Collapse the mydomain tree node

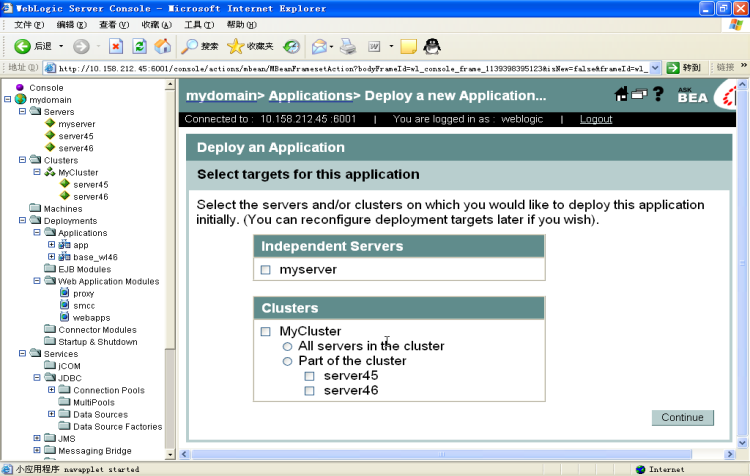tap(8, 99)
